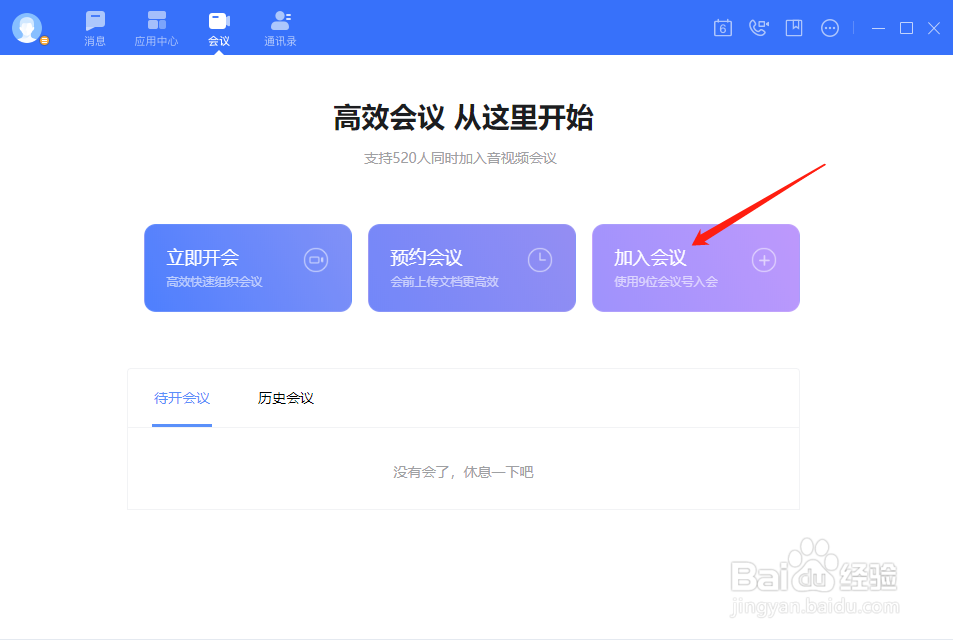This screenshot has width=953, height=640.
Task: Join a meeting with 加入会议
Action: pyautogui.click(x=696, y=268)
